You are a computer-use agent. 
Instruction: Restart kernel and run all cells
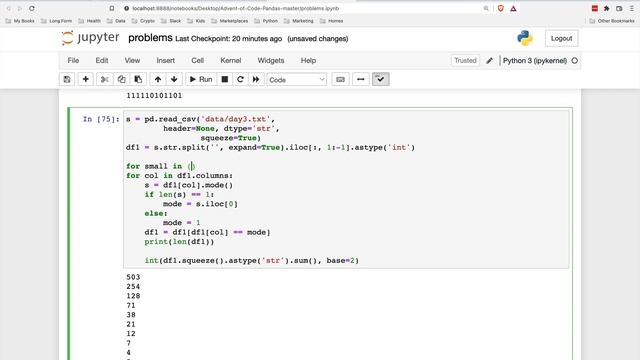tap(256, 80)
